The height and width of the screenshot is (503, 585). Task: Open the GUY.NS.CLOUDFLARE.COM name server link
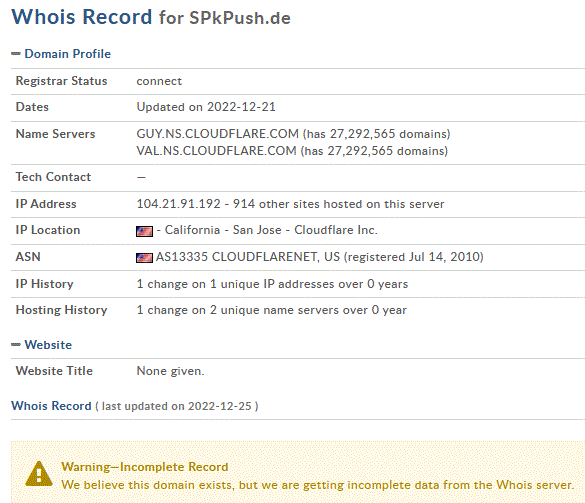[x=218, y=134]
